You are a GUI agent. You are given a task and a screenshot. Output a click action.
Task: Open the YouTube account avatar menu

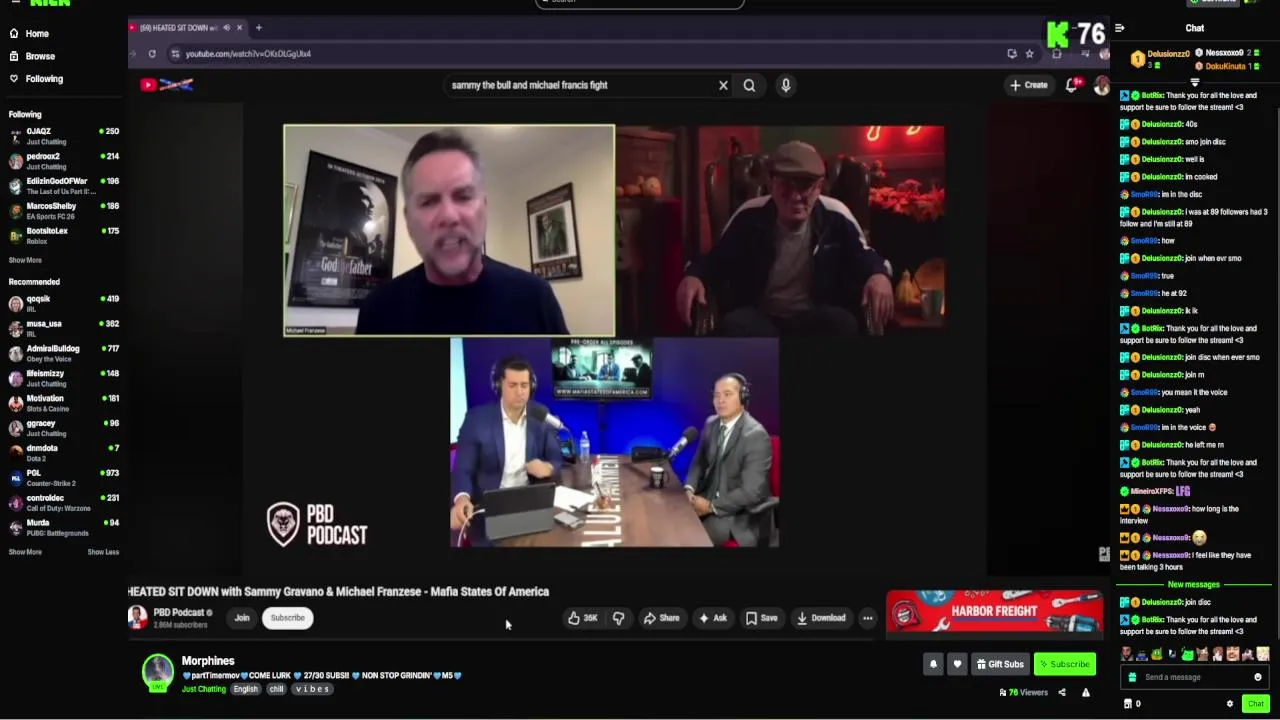point(1101,86)
